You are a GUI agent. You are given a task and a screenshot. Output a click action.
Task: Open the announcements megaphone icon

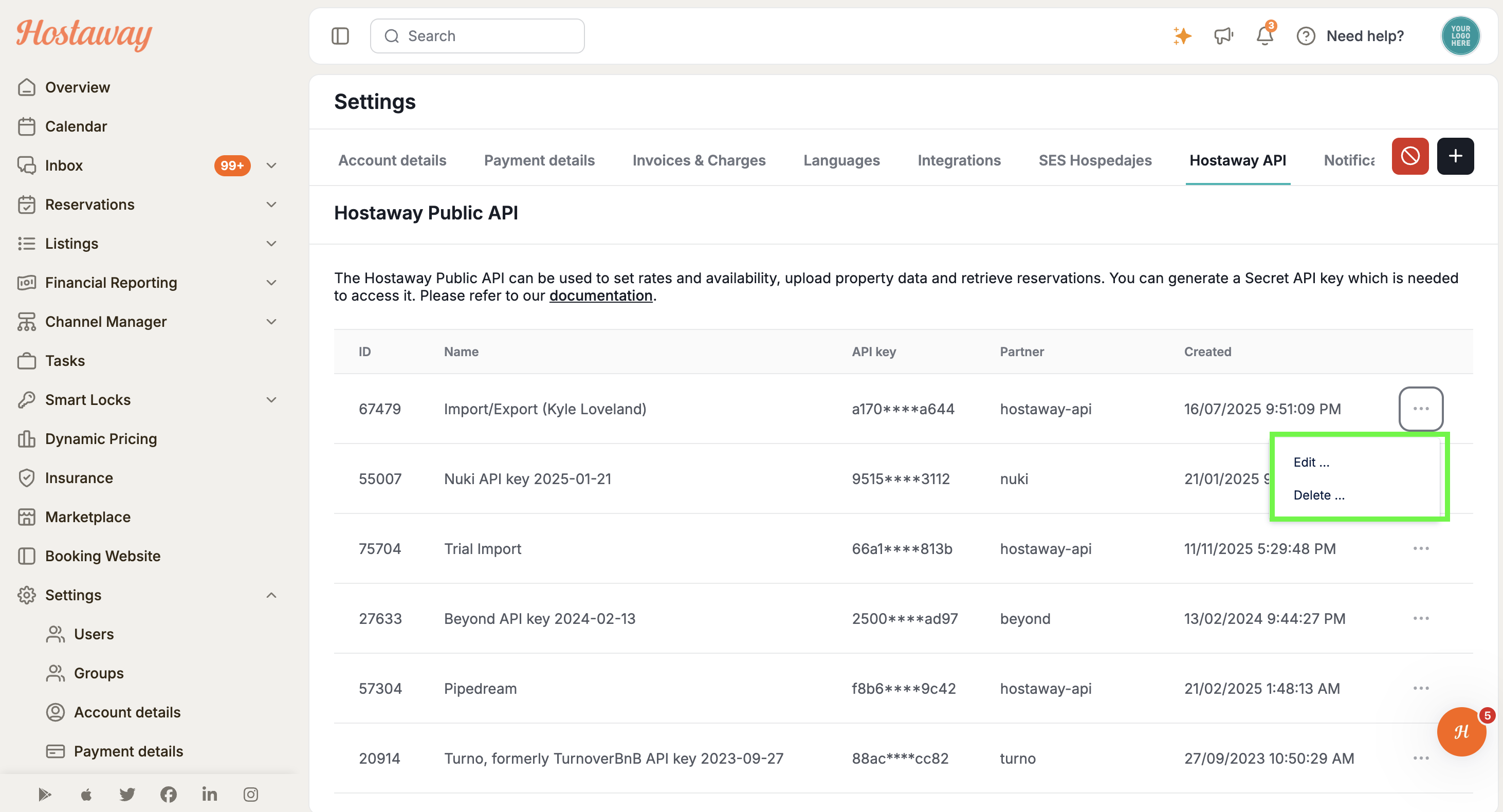pyautogui.click(x=1223, y=36)
